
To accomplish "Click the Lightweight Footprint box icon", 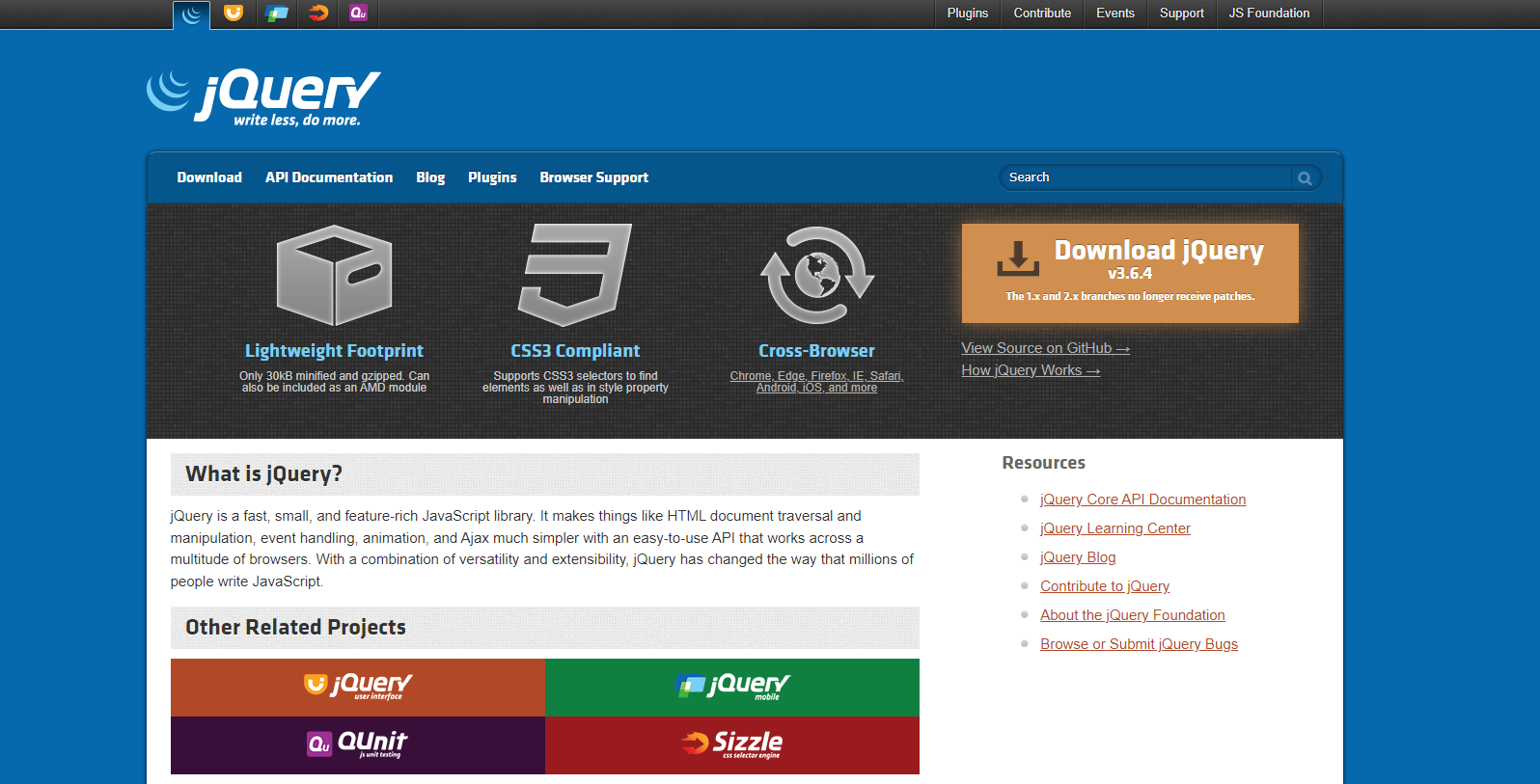I will click(334, 275).
